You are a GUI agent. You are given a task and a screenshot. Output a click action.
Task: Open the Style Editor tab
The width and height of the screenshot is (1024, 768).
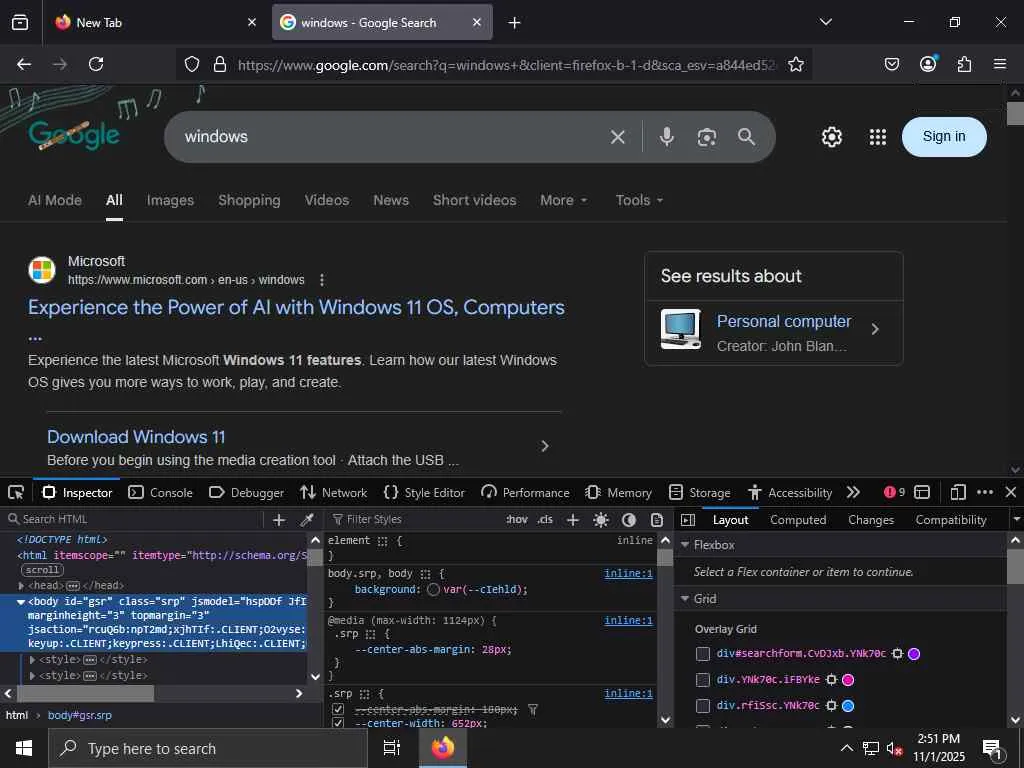point(424,492)
